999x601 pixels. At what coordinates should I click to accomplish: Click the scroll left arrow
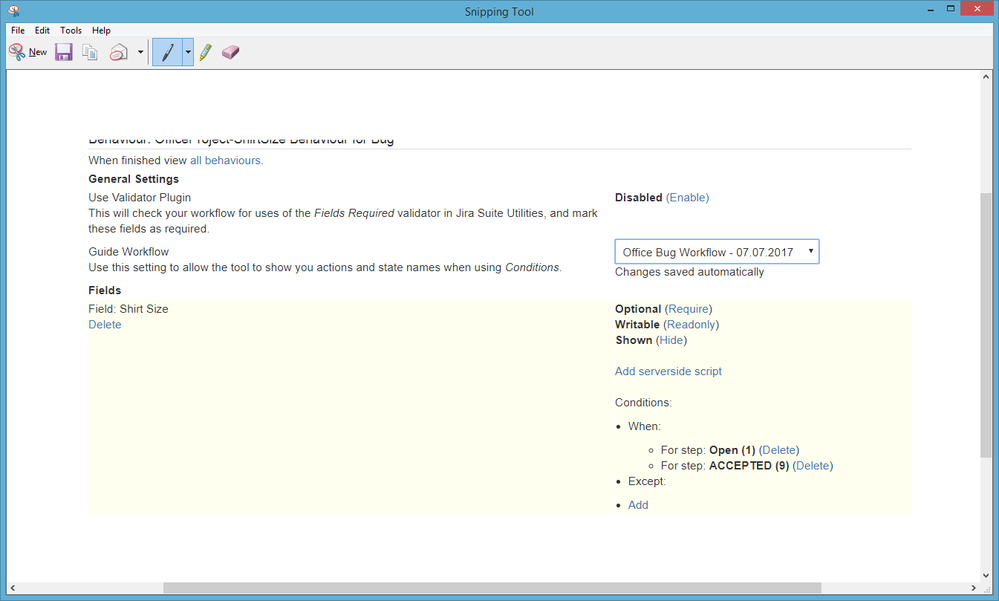pos(12,588)
